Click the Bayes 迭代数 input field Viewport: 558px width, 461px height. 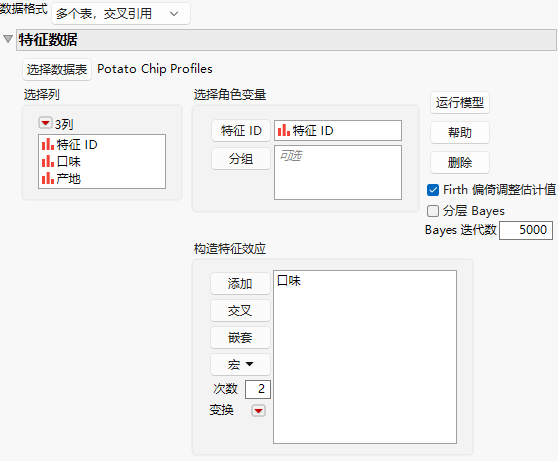pos(526,230)
